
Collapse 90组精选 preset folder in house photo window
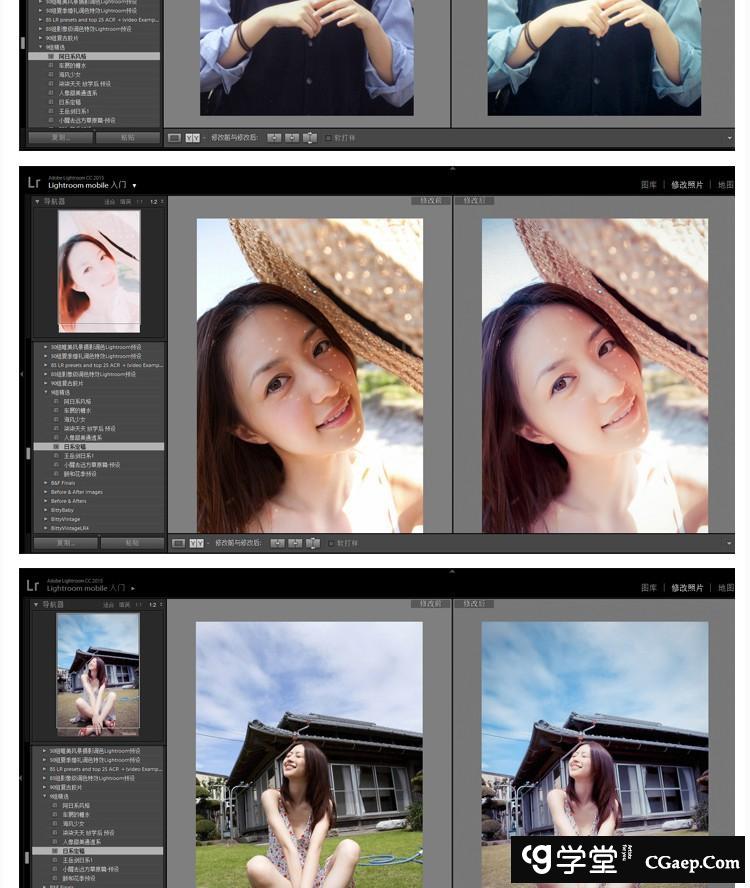[42, 796]
